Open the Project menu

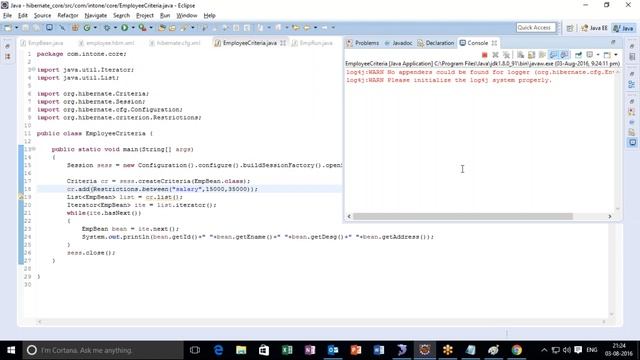(x=144, y=16)
